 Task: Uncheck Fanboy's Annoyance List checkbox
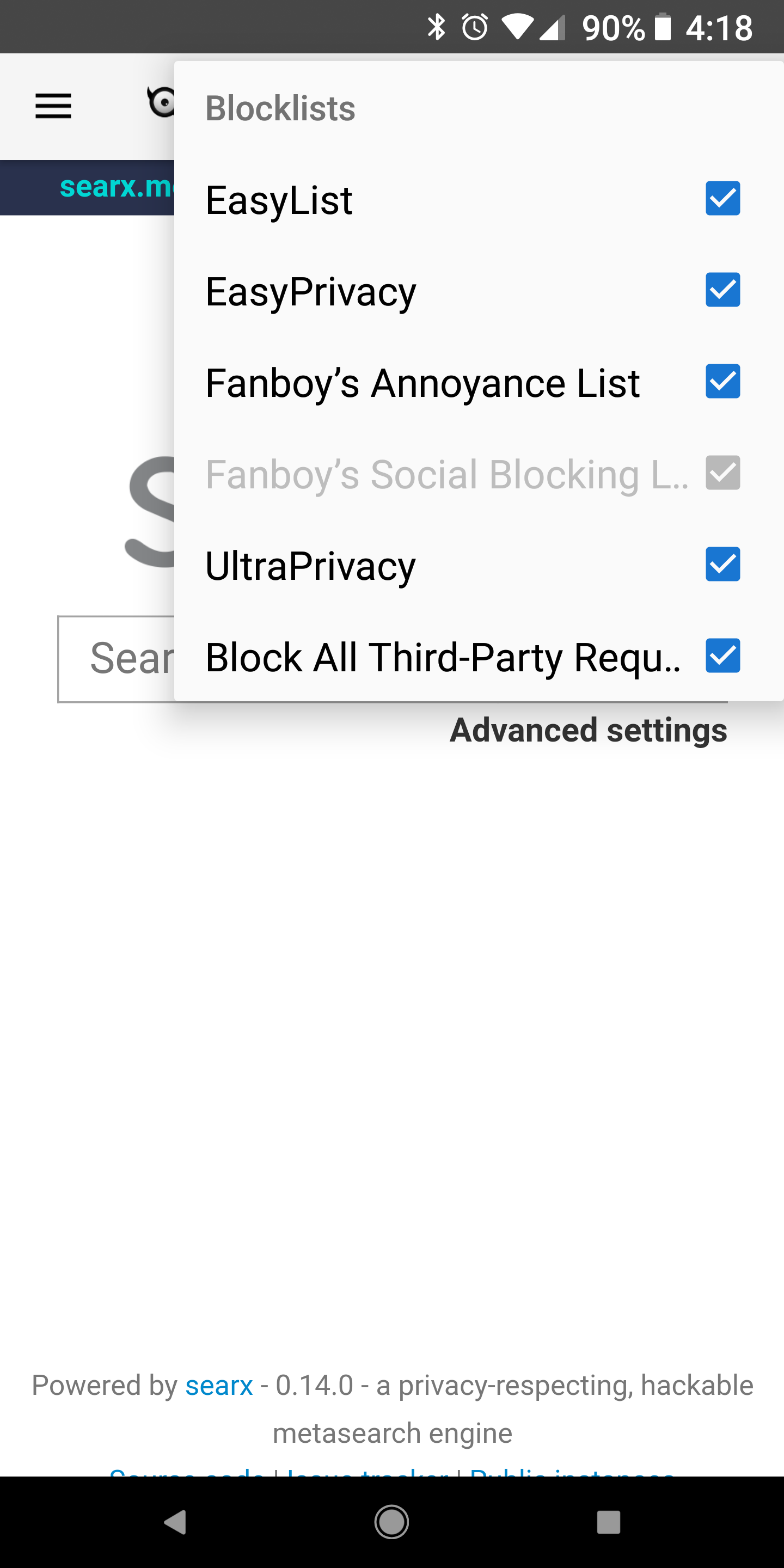coord(722,381)
